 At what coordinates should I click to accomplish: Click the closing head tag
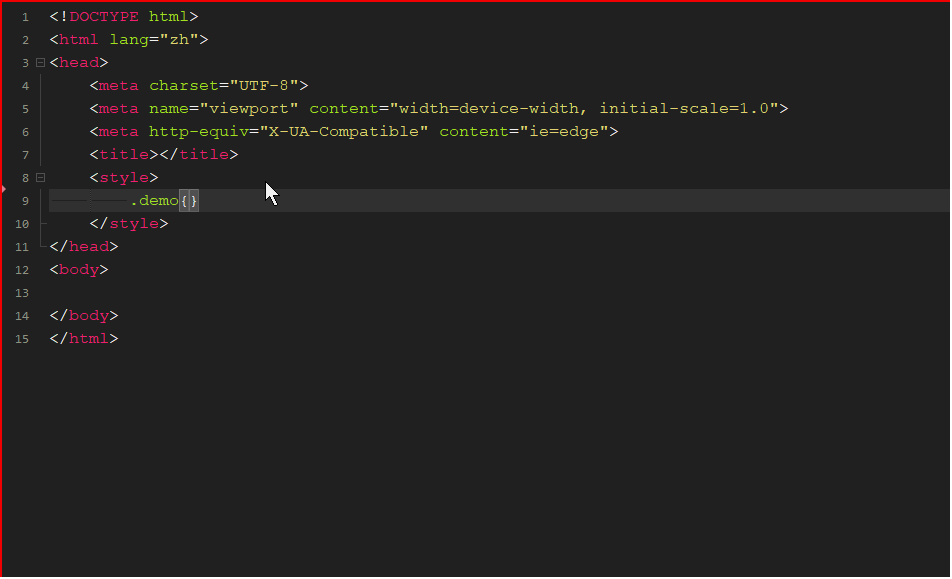click(84, 247)
